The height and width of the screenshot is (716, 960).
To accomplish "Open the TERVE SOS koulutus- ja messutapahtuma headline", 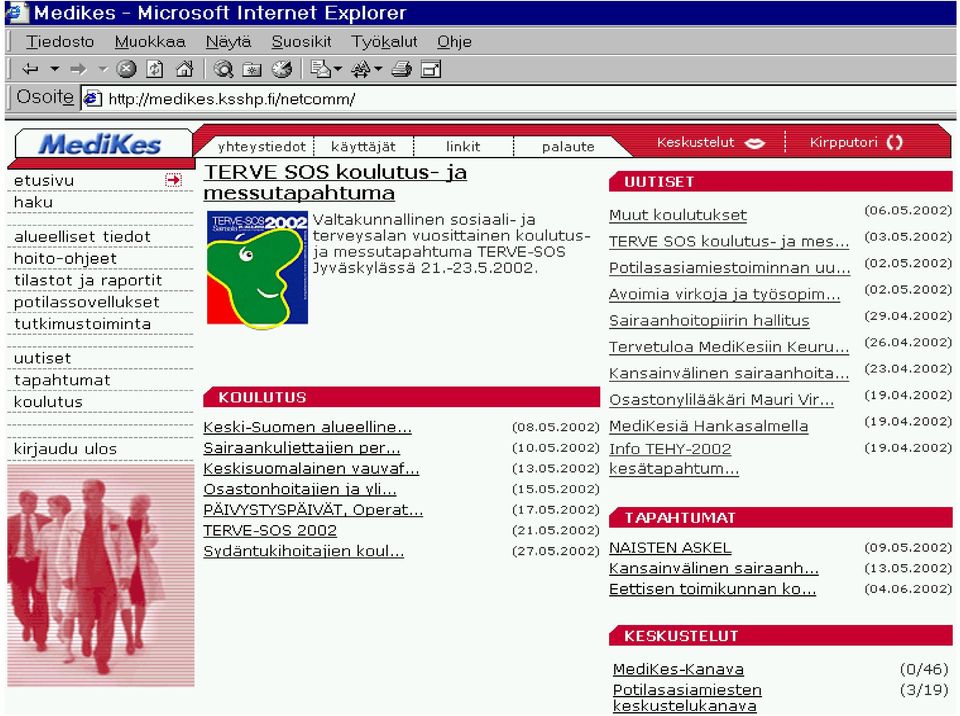I will (x=335, y=183).
